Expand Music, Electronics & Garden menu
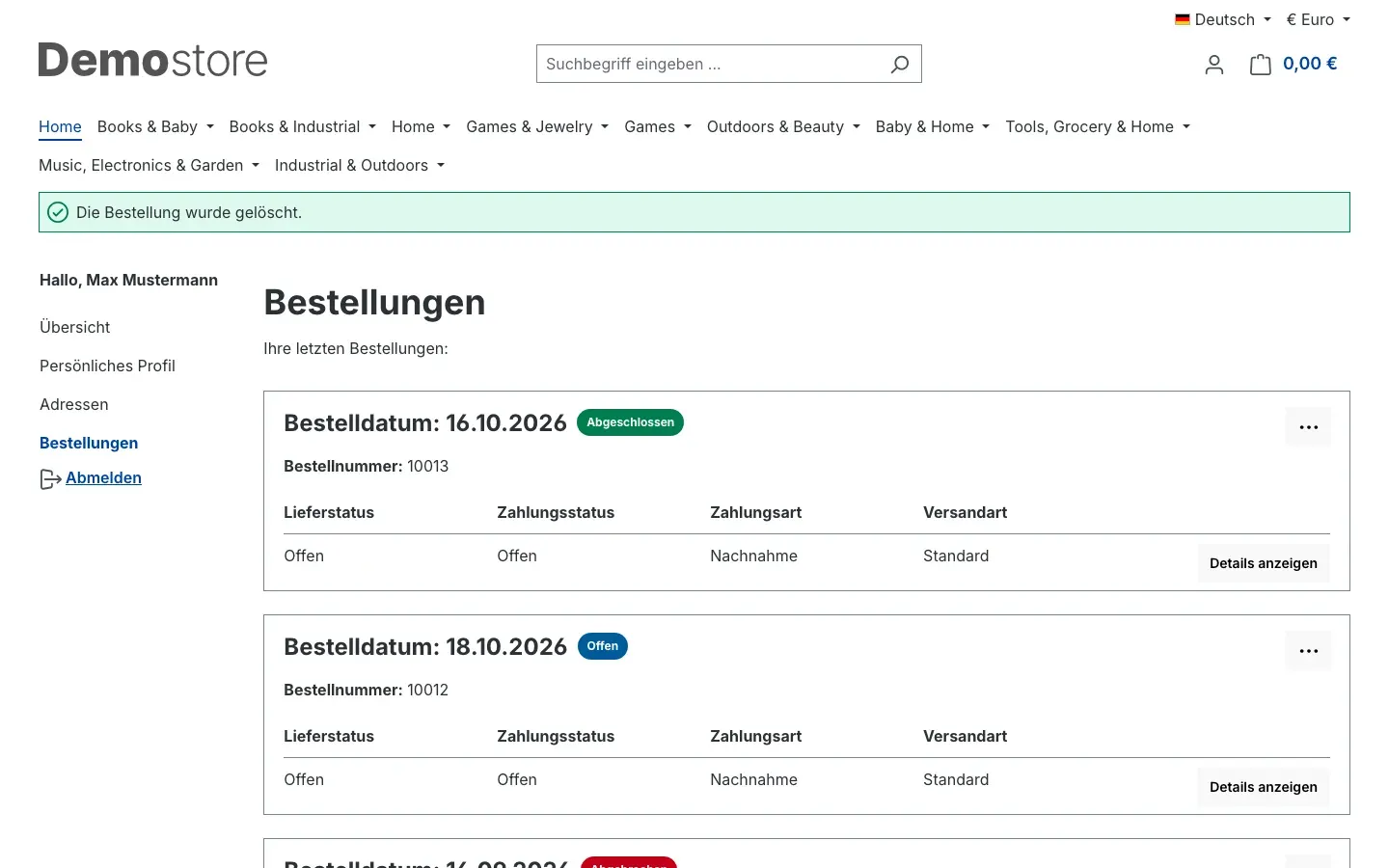1389x868 pixels. [149, 165]
